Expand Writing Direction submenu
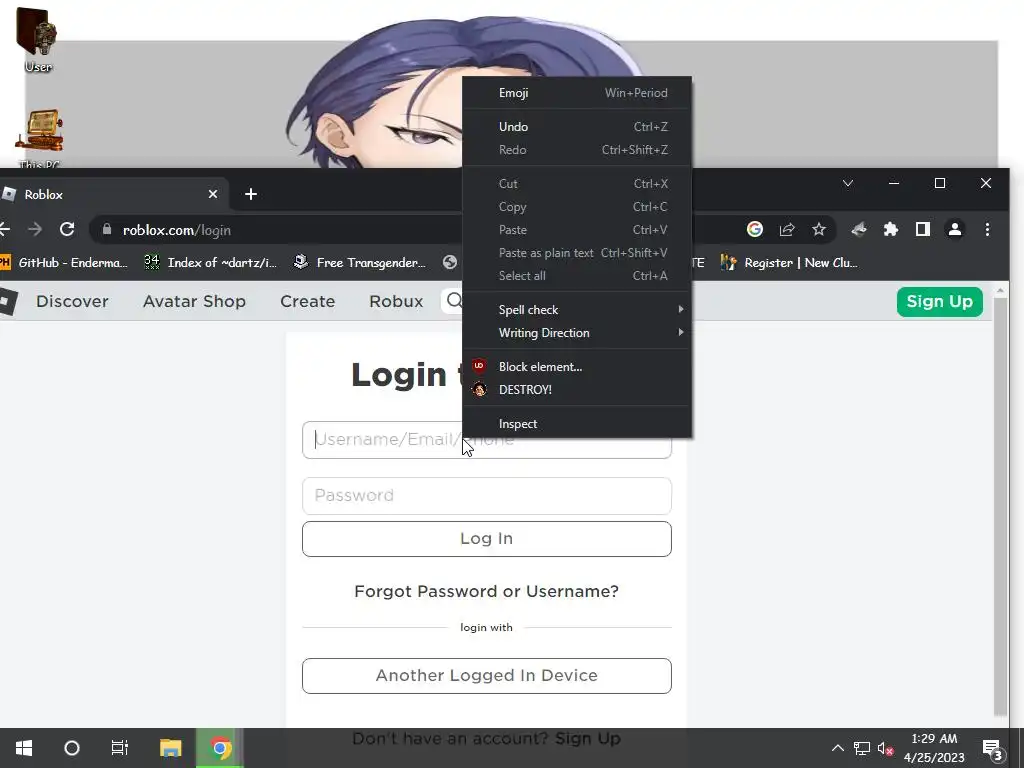This screenshot has width=1024, height=768. coord(577,332)
